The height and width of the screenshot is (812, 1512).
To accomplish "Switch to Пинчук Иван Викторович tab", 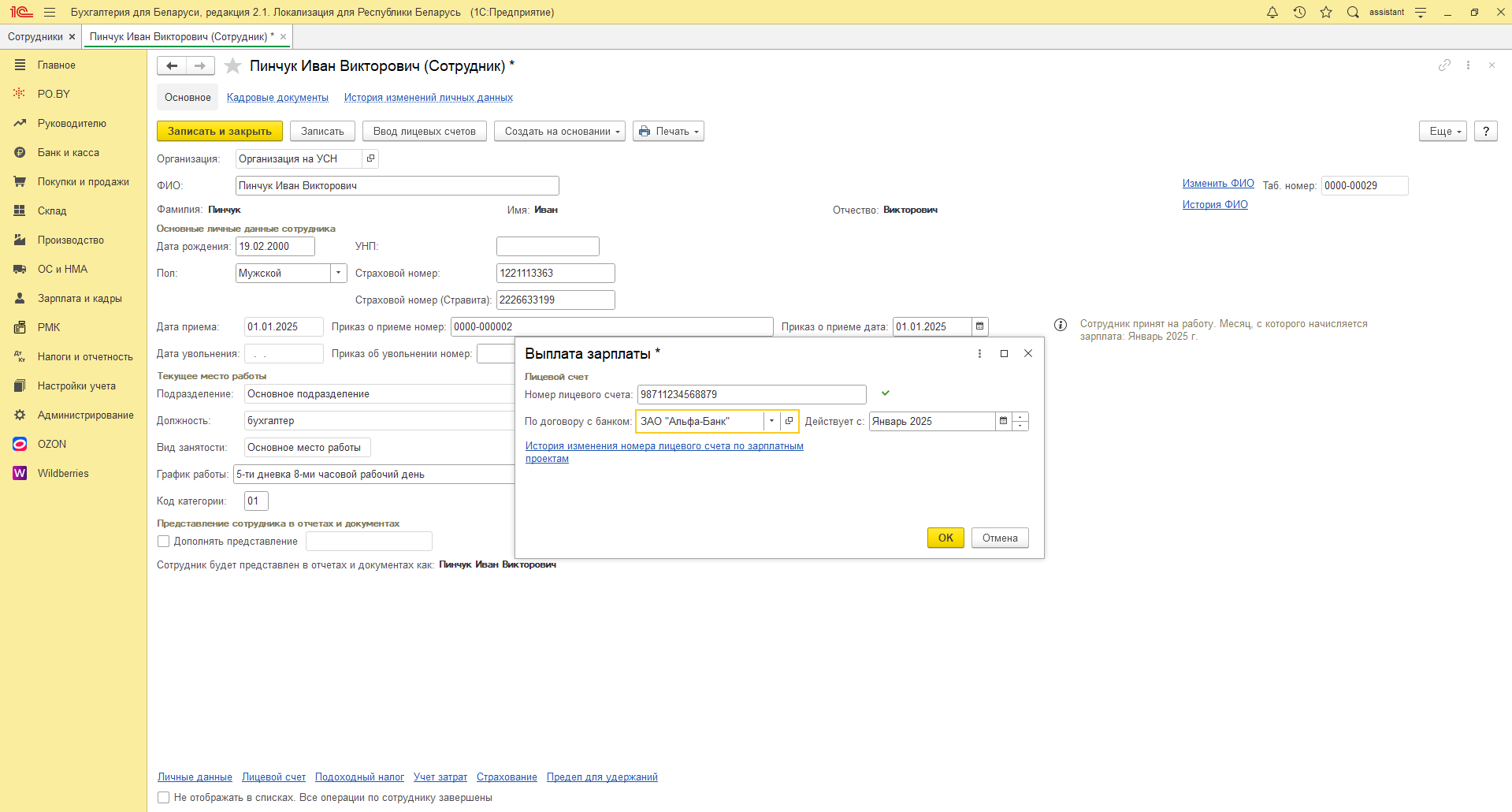I will (x=181, y=37).
